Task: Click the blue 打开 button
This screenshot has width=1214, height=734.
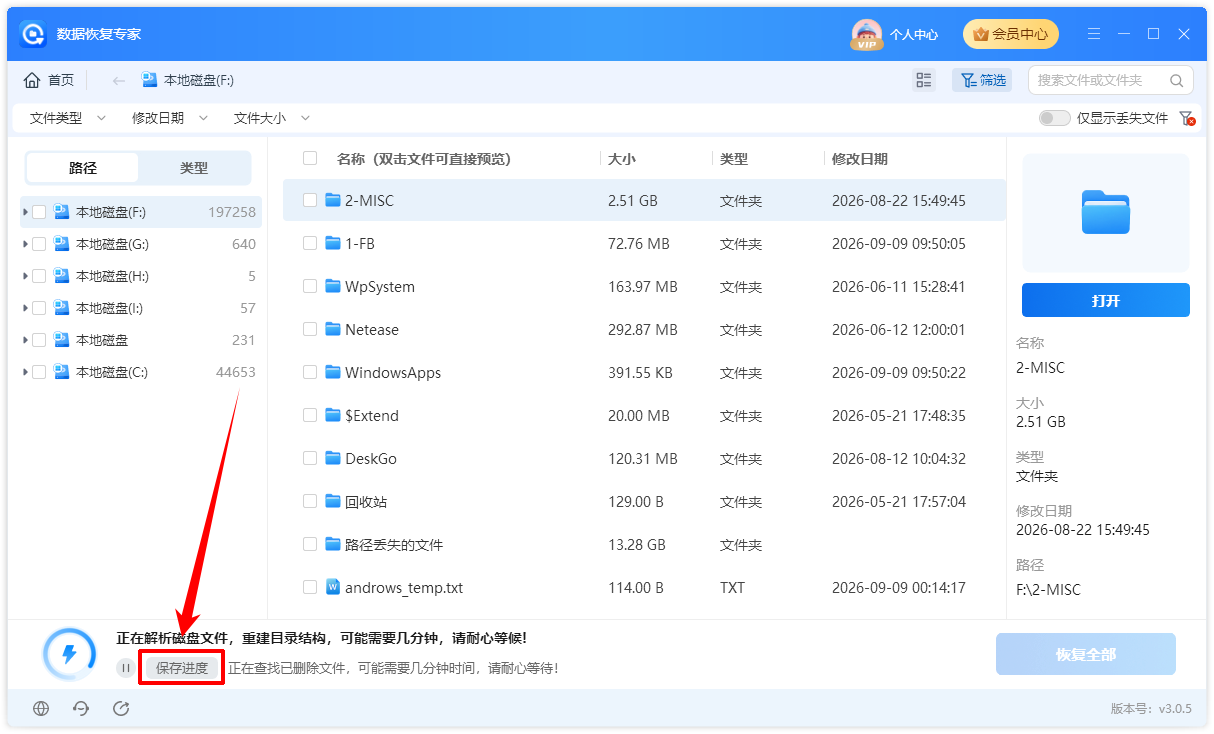Action: (1106, 300)
